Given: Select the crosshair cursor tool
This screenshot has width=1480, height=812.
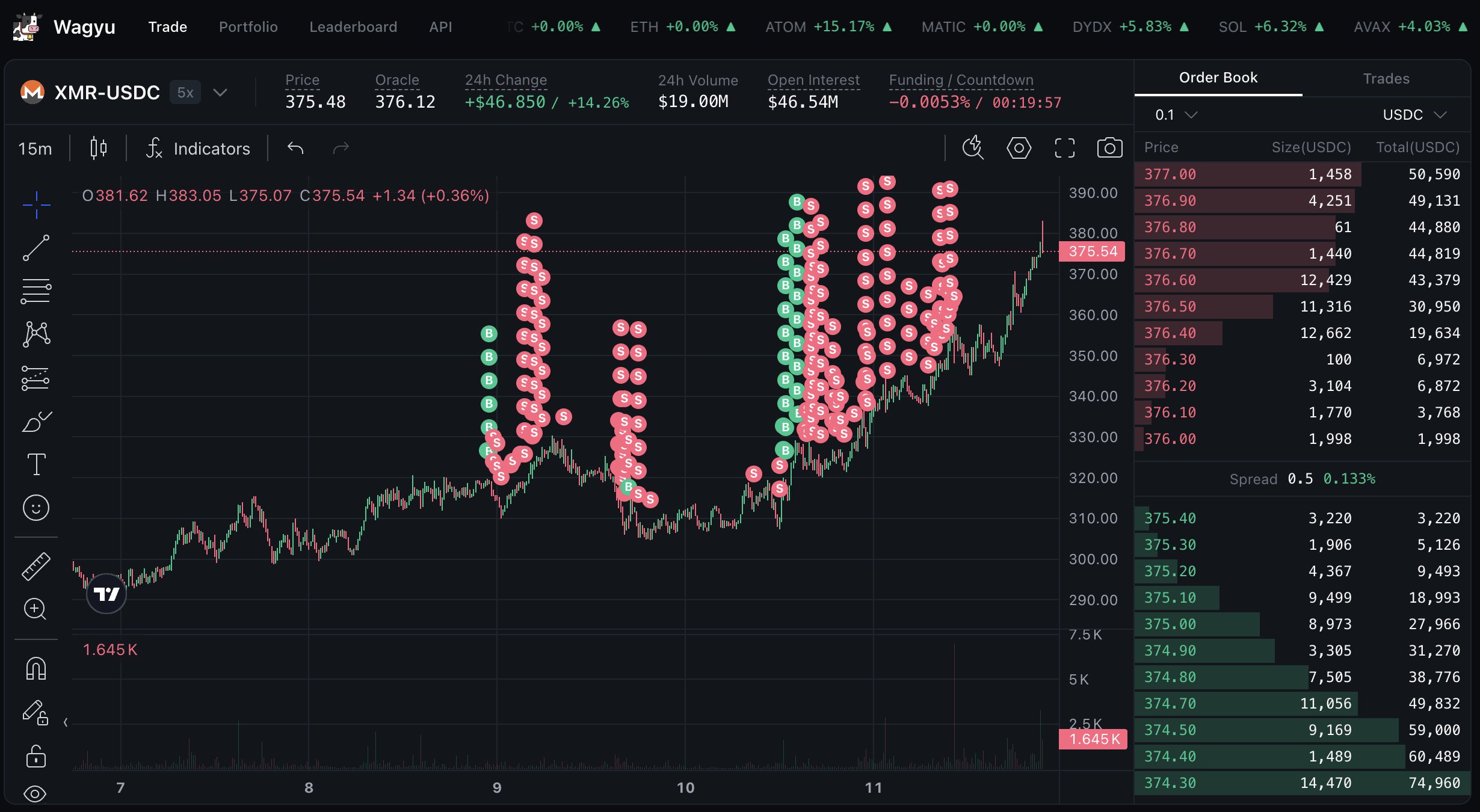Looking at the screenshot, I should click(36, 205).
